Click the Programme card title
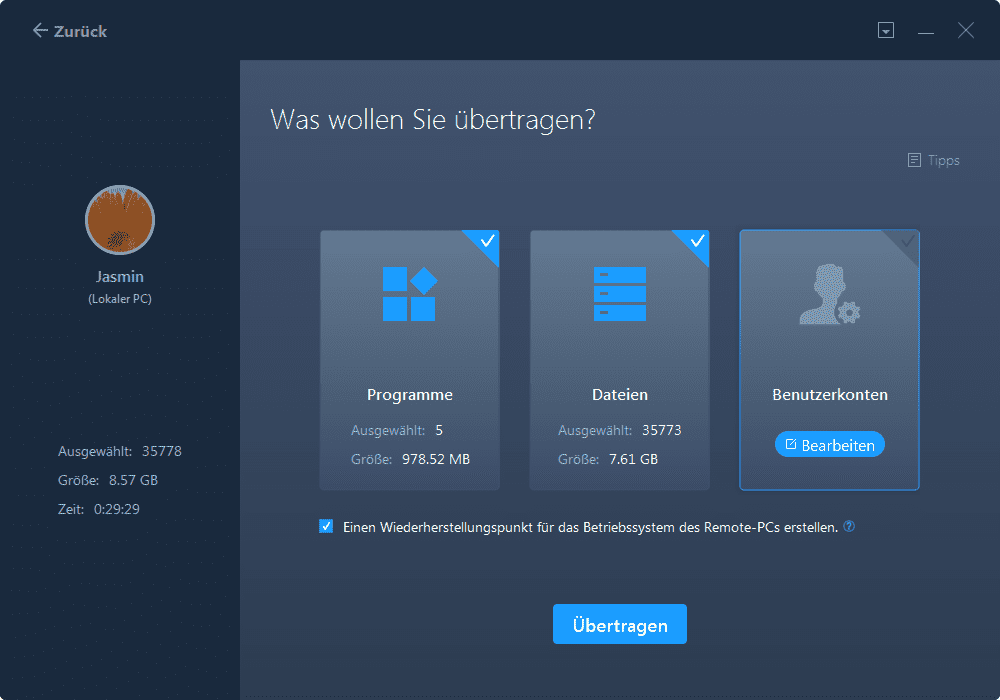The image size is (1000, 700). coord(409,395)
